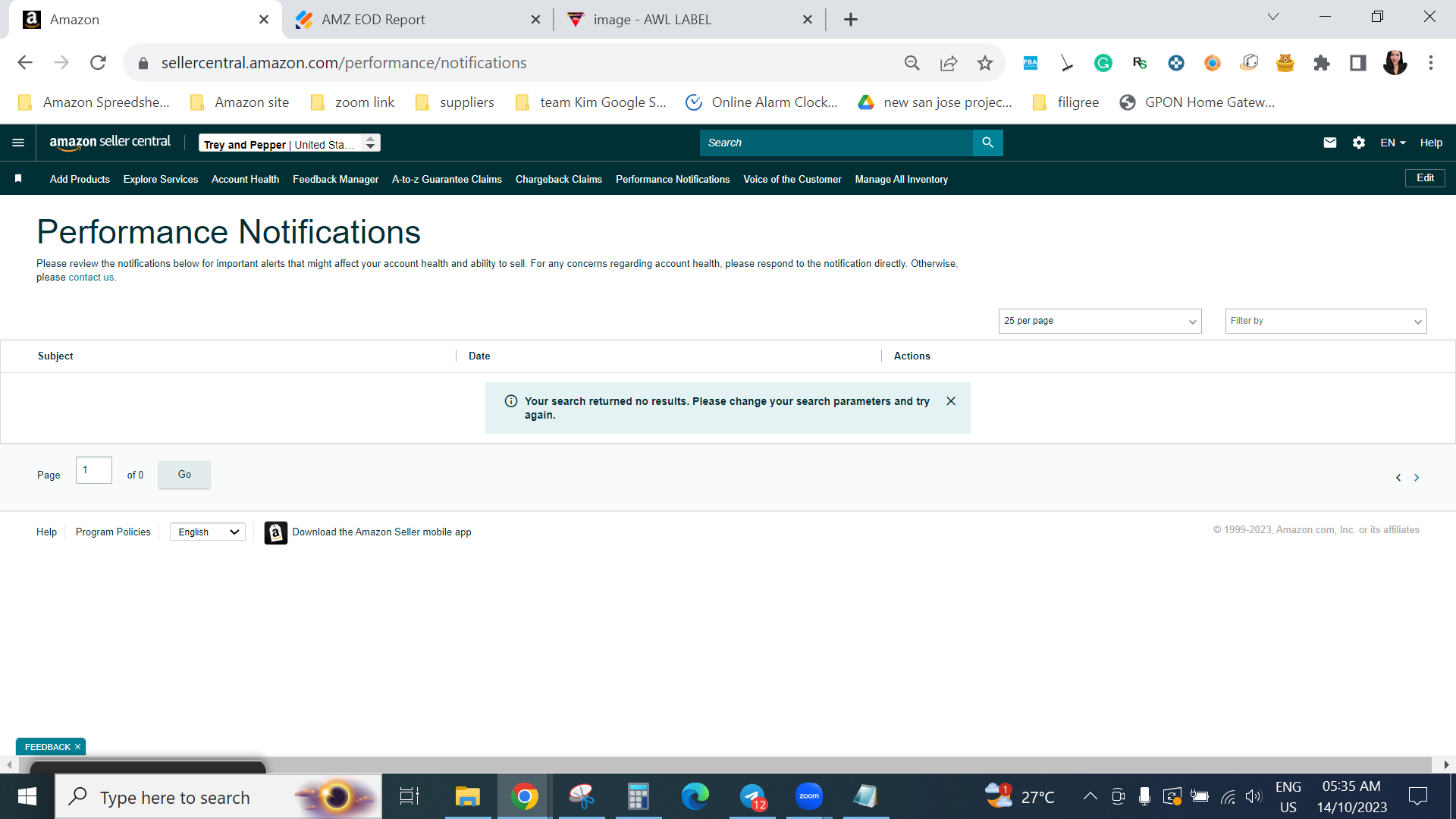Click the Chrome address bar URL
The height and width of the screenshot is (819, 1456).
pyautogui.click(x=344, y=63)
